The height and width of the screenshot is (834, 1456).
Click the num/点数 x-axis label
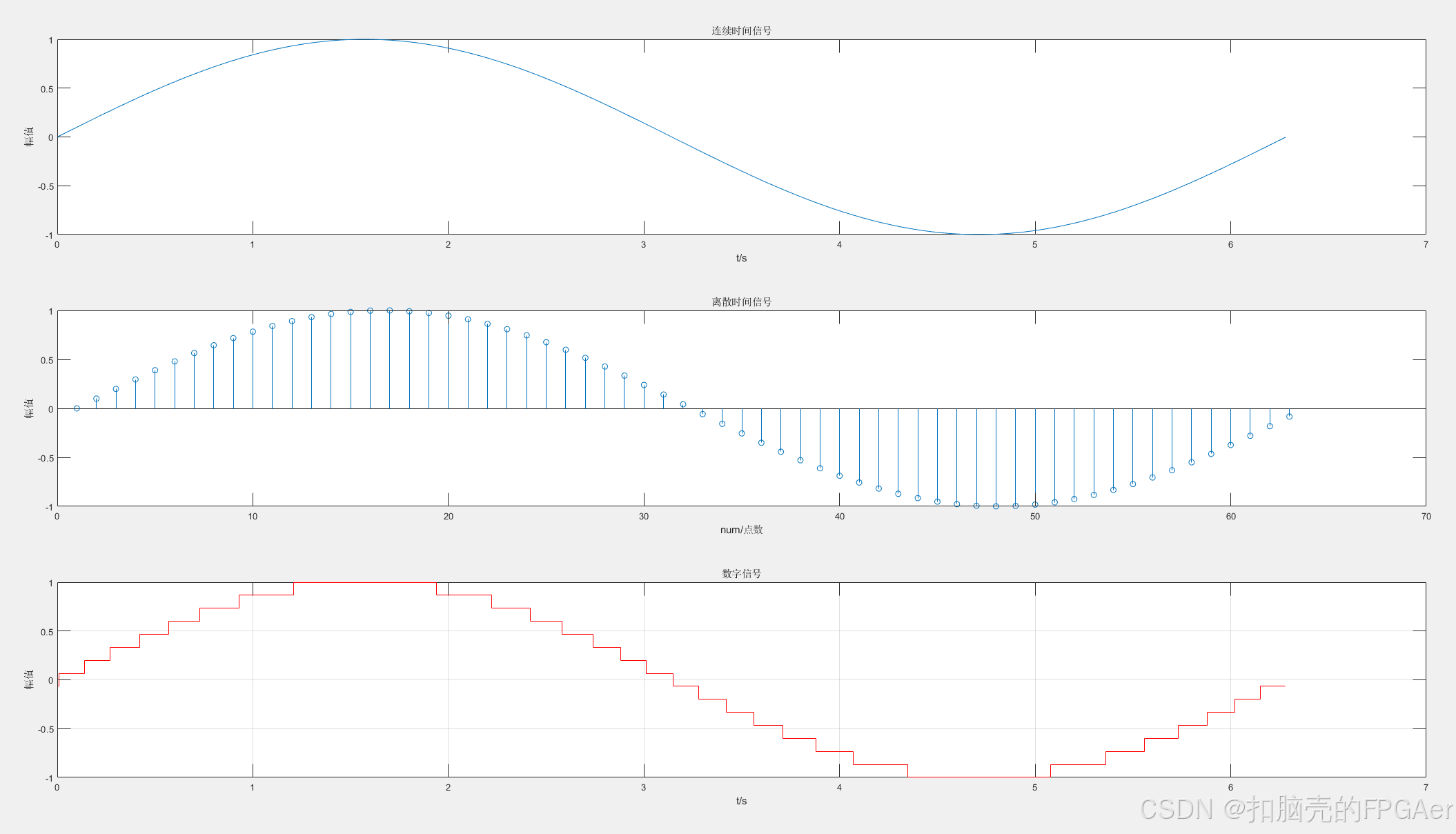[x=741, y=530]
